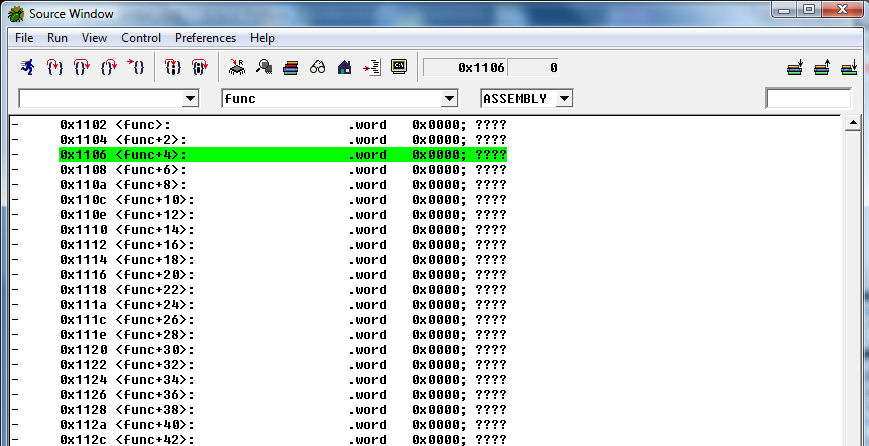
Task: Click Go to bottom of stack icon
Action: tap(849, 68)
